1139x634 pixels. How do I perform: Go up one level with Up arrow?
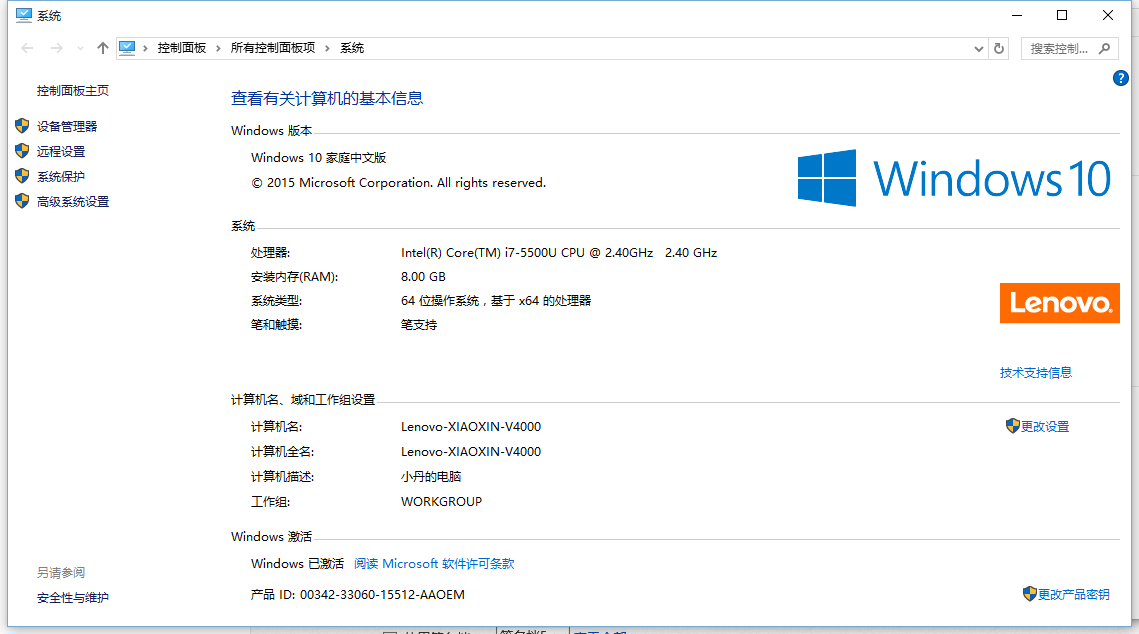(102, 48)
